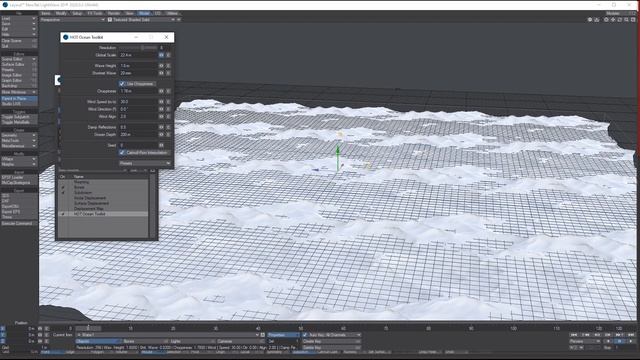The width and height of the screenshot is (640, 360).
Task: Click Toggle Subpatch in left sidebar
Action: click(x=19, y=117)
